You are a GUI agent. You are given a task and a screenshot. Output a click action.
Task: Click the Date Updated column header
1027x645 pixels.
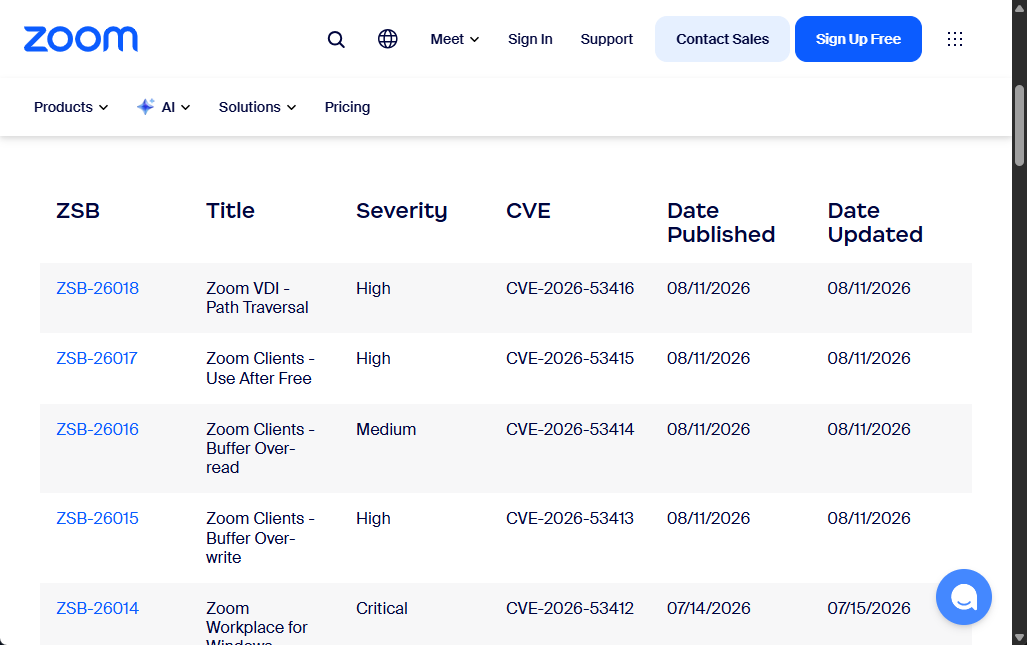pos(875,223)
